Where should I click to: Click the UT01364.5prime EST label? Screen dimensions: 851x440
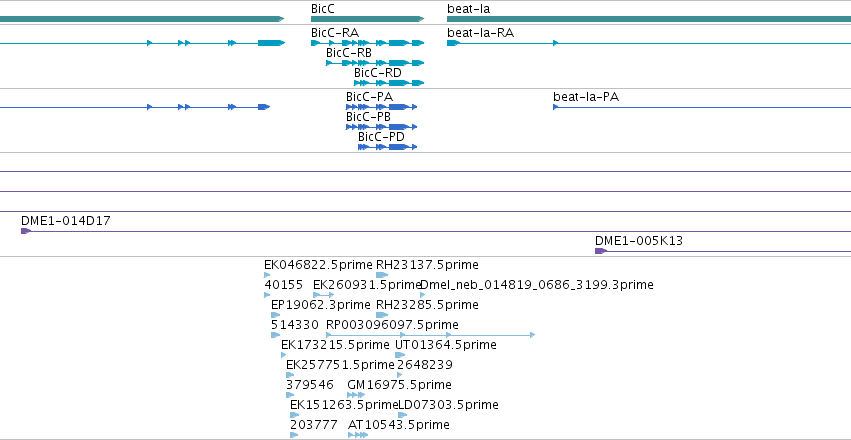[x=446, y=345]
